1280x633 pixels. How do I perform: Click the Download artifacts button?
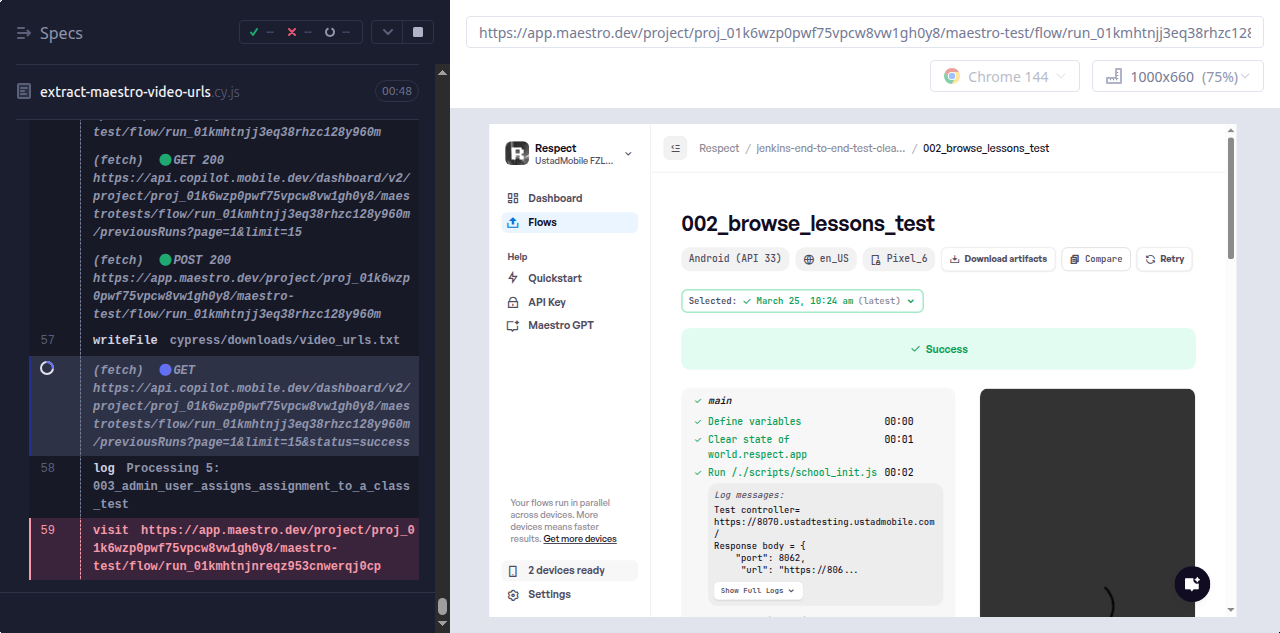(997, 259)
